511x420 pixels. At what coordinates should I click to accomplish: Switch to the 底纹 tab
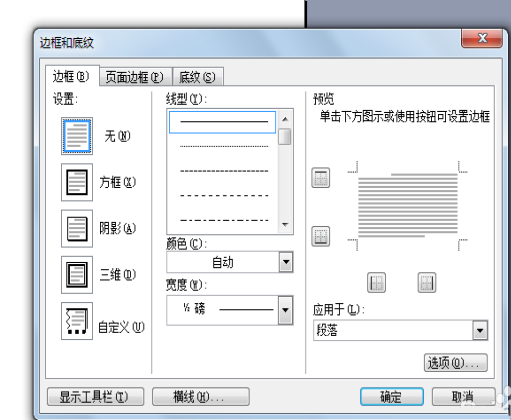pyautogui.click(x=197, y=77)
